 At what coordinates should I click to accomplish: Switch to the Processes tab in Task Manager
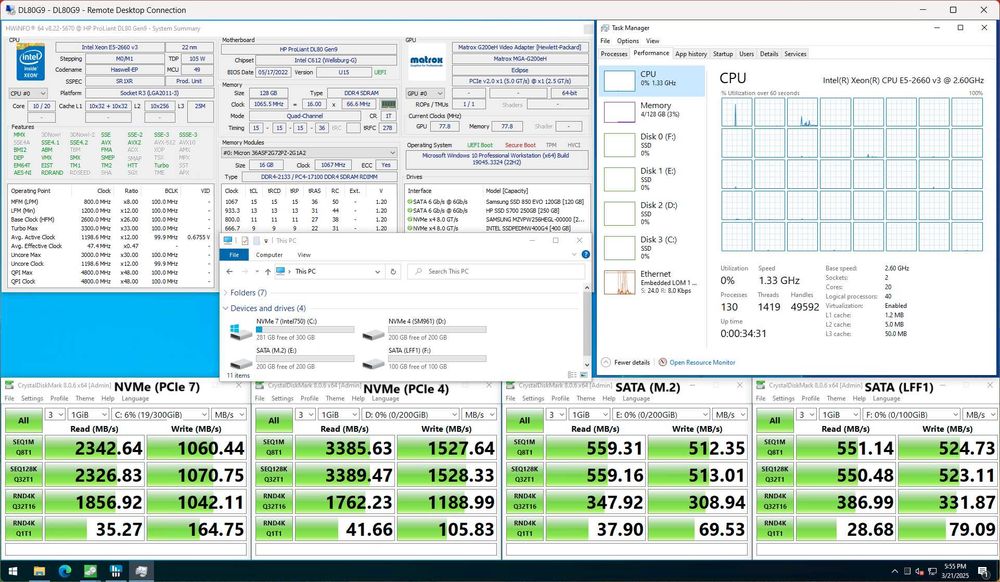click(x=614, y=54)
